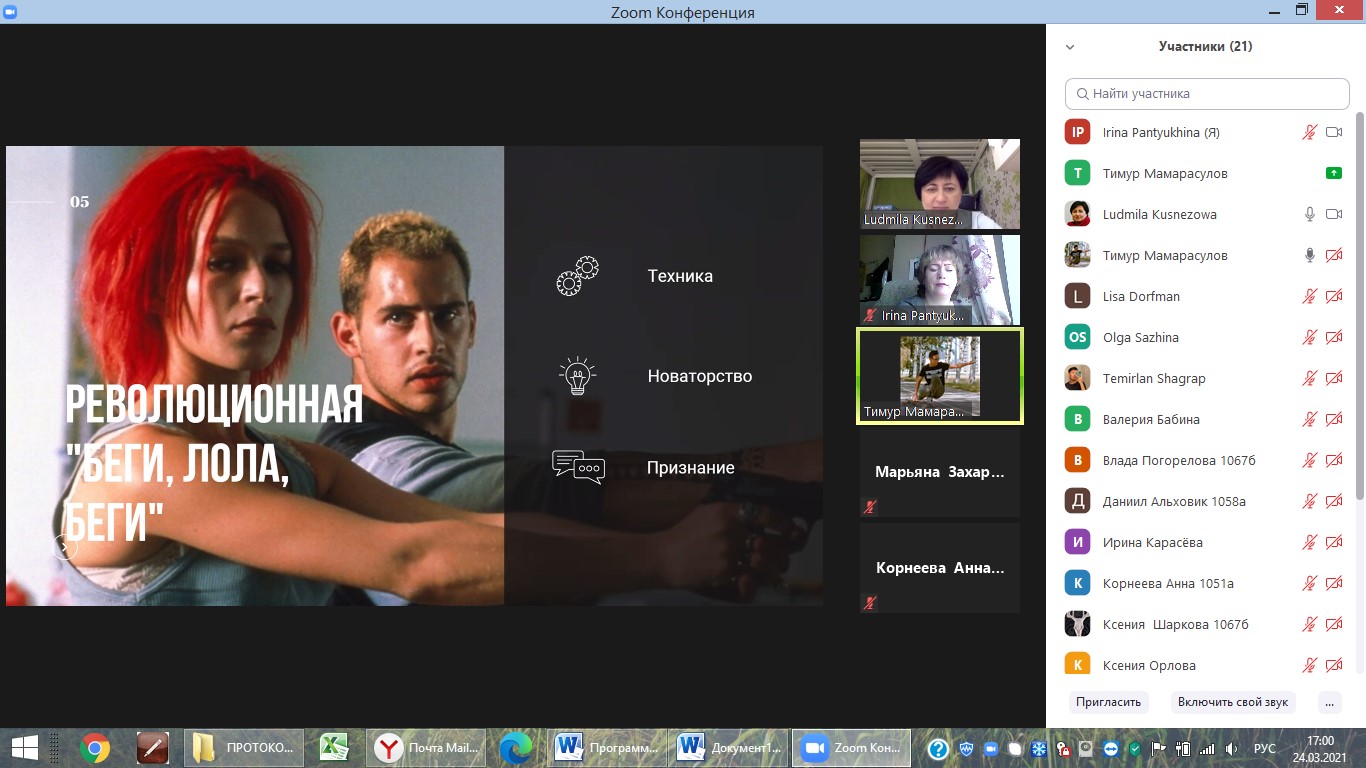Click the microphone icon in Ludmila Kusnezowa's row
The image size is (1366, 768).
(1309, 214)
